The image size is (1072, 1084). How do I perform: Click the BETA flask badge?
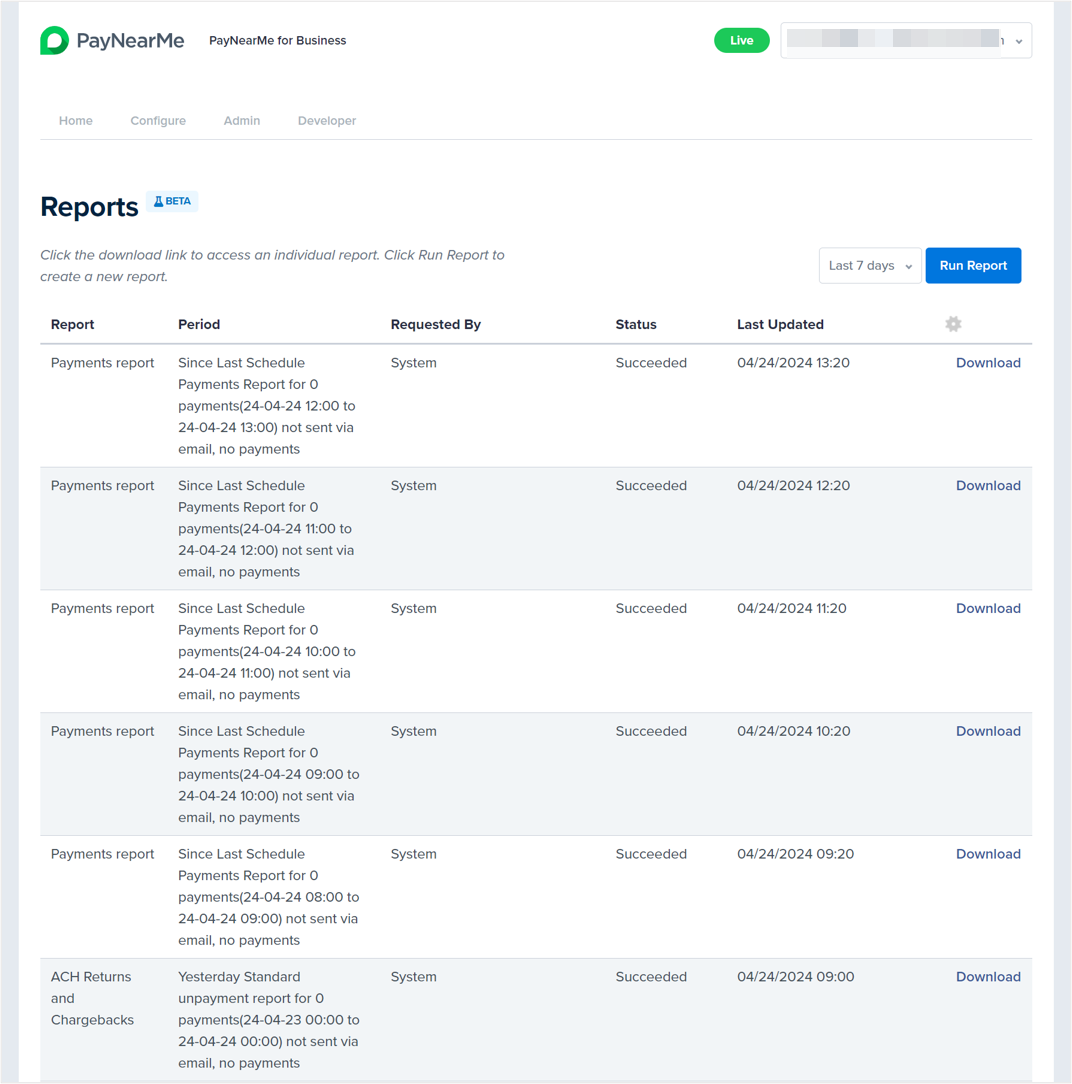coord(172,201)
